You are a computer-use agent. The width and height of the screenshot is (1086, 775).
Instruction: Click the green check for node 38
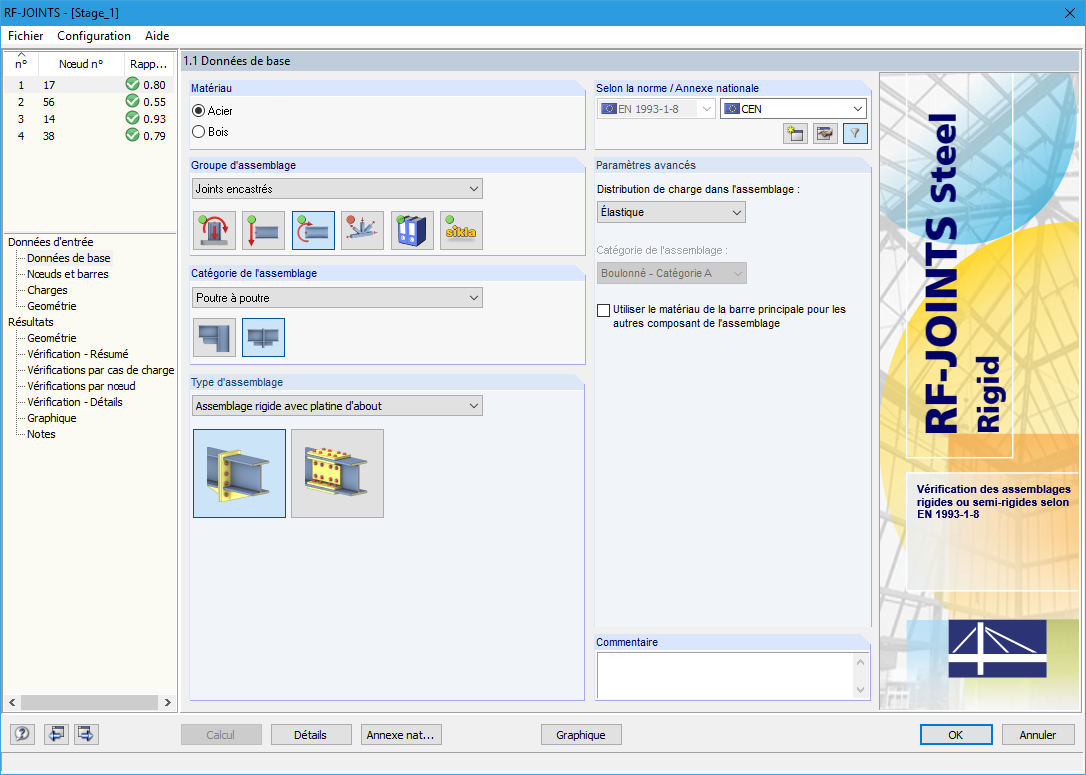(x=132, y=135)
